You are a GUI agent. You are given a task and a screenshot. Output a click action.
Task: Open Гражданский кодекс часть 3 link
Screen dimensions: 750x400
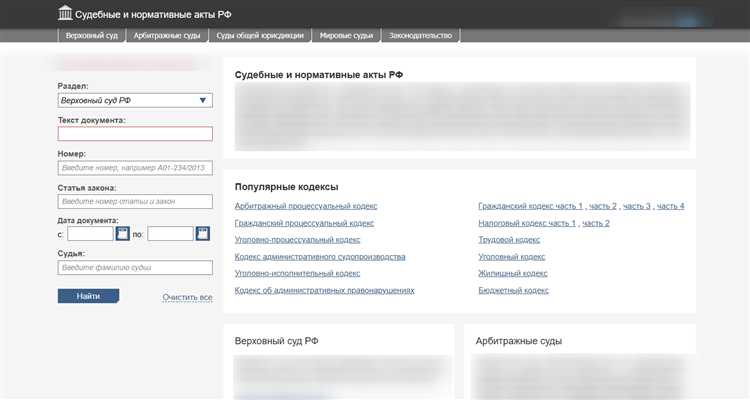(x=637, y=206)
